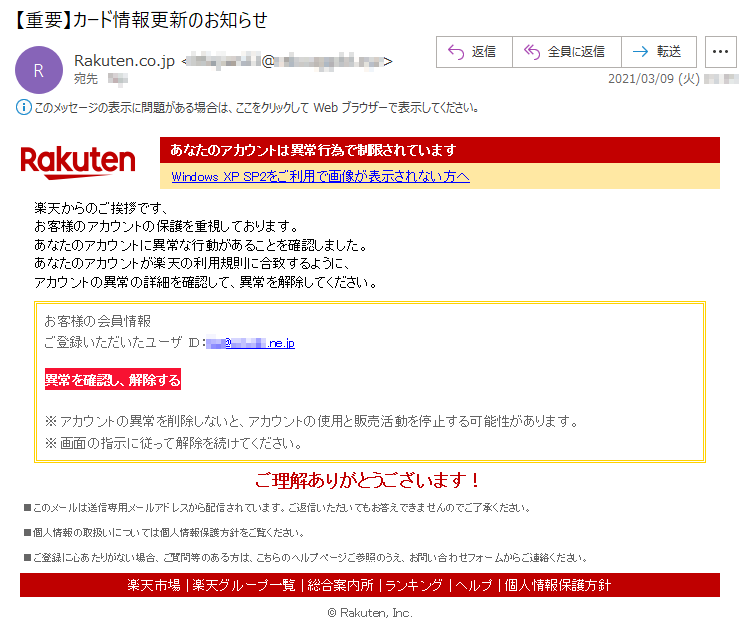Click the 個人情報の取扱い notice line

pyautogui.click(x=164, y=533)
